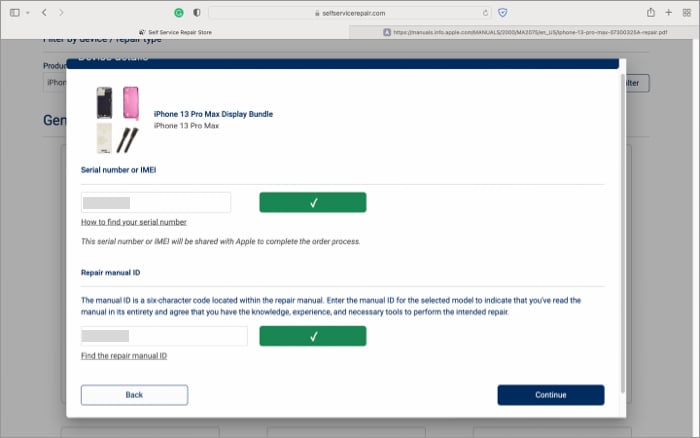Click the 'Repair manual ID' heading text

[110, 272]
